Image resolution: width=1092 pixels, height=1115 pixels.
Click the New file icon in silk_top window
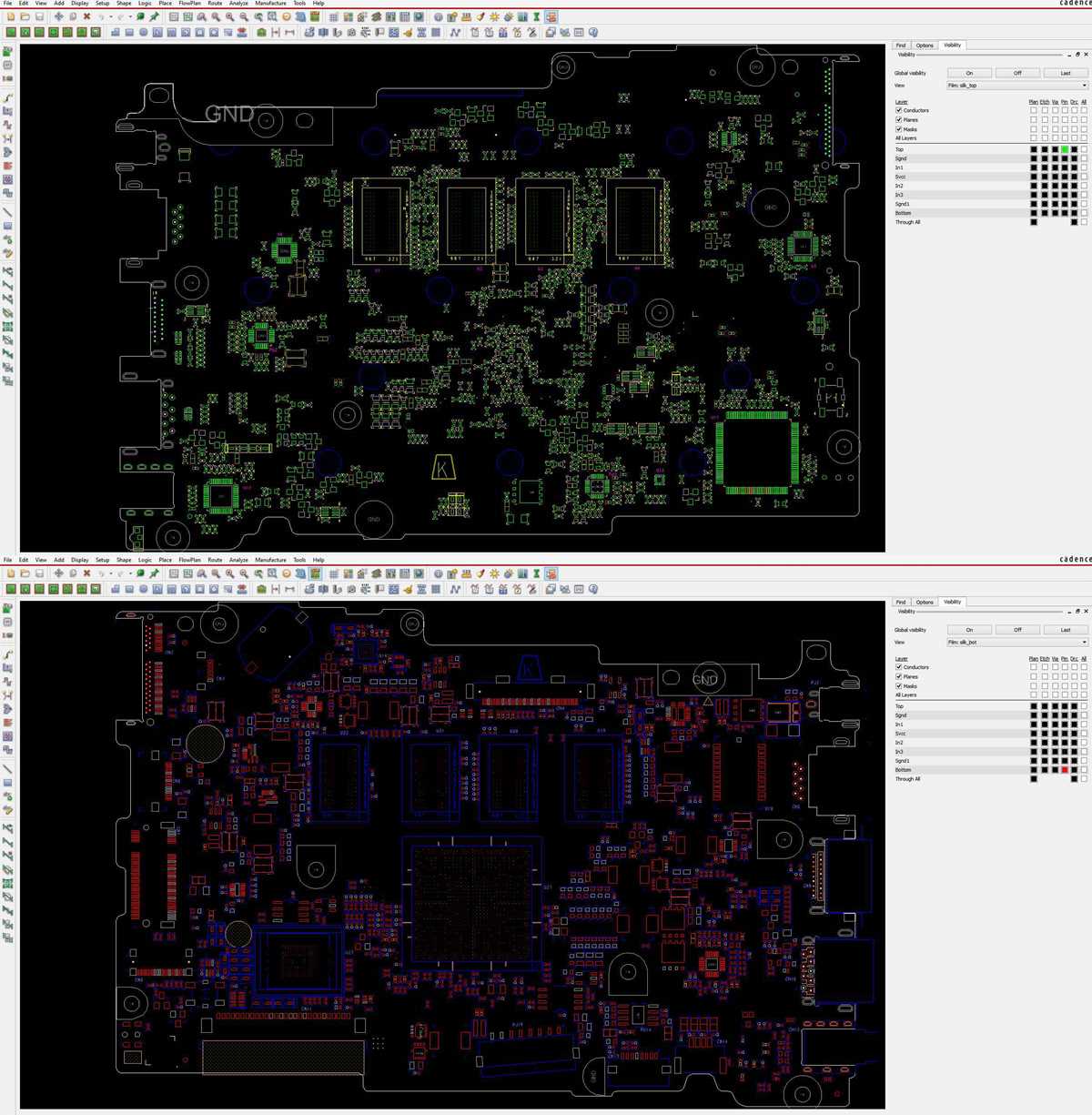point(11,16)
